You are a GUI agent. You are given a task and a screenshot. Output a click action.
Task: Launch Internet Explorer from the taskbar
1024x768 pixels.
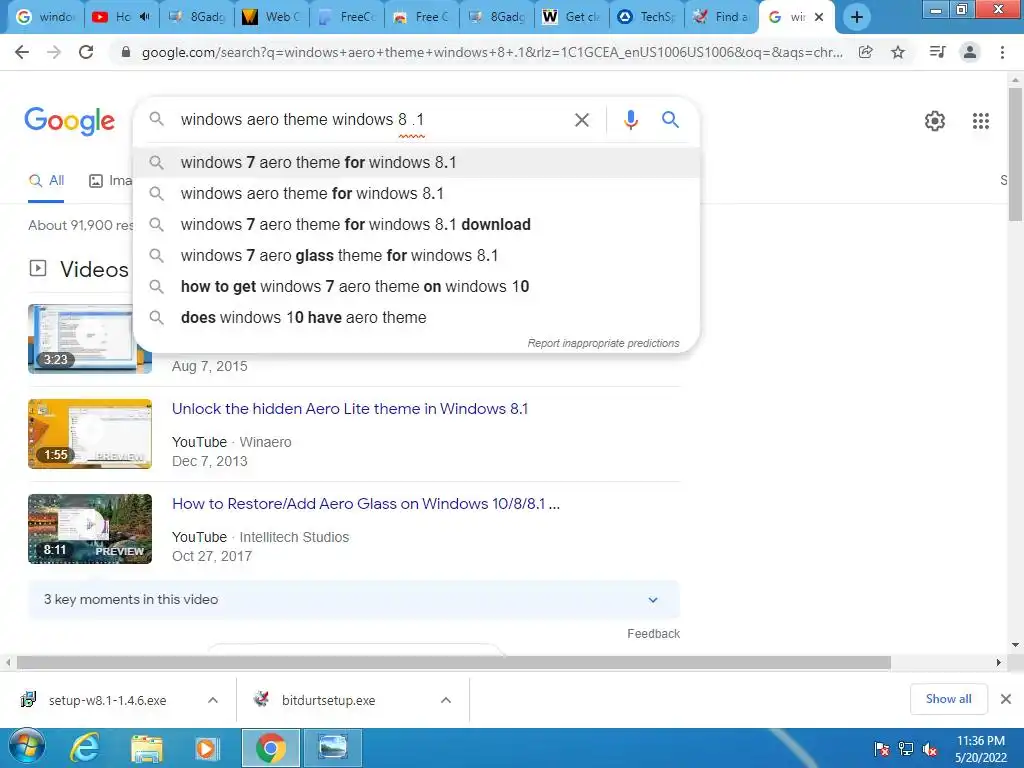click(x=85, y=748)
